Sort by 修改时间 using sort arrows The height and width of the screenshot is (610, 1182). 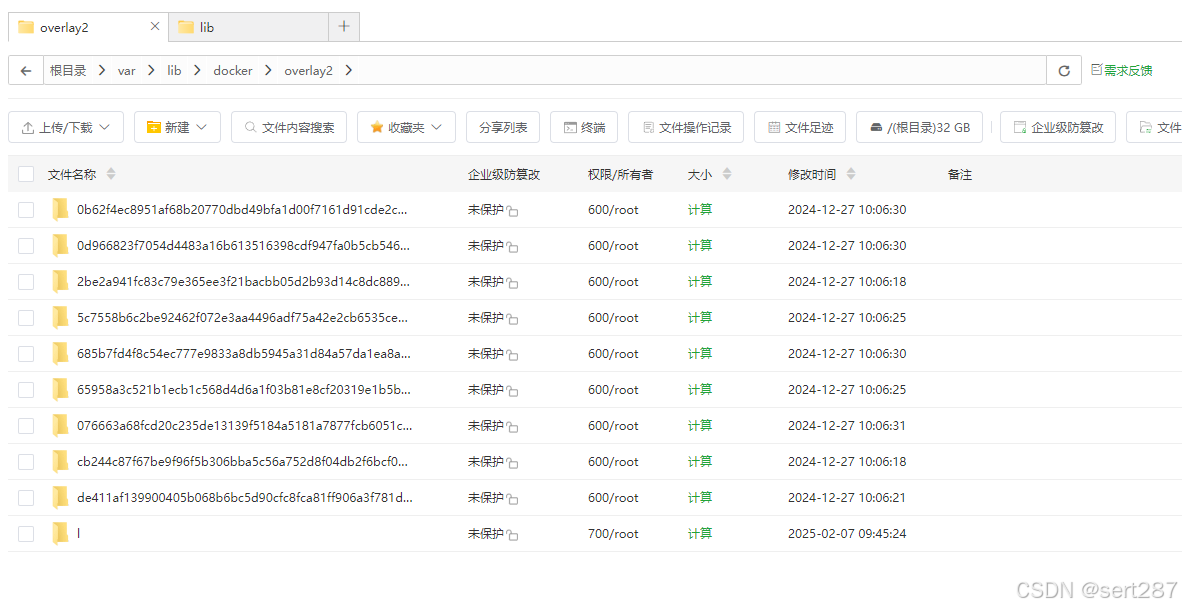point(851,174)
